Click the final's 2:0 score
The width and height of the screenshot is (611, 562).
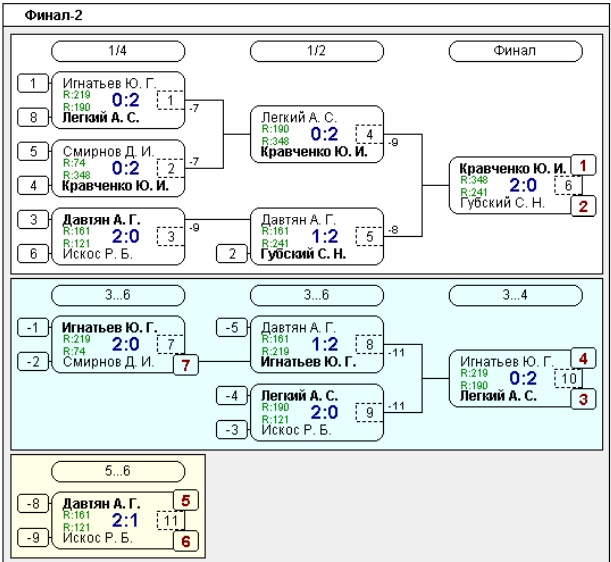523,186
